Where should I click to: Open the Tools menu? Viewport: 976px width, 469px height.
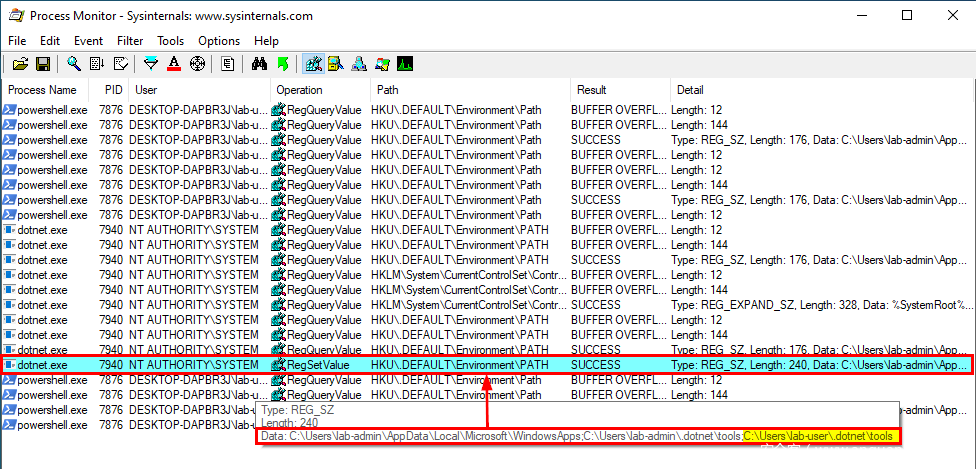pos(170,41)
